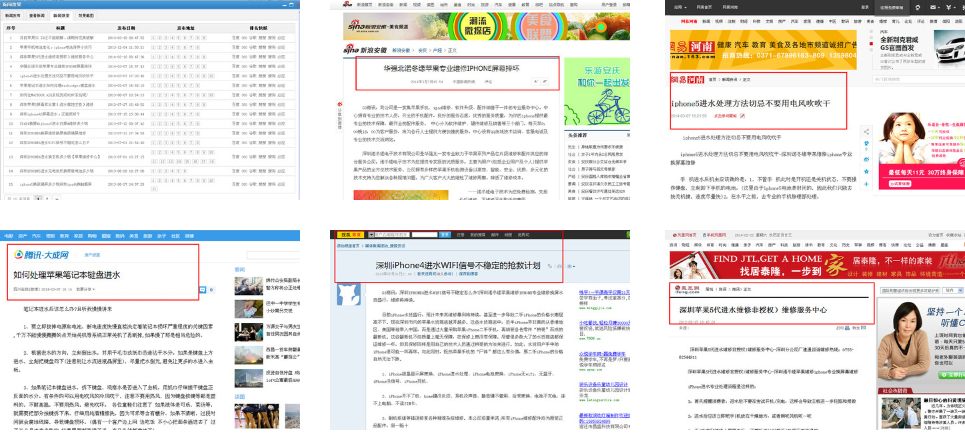
Task: Click the blue search button on Sohu top bar
Action: point(445,235)
